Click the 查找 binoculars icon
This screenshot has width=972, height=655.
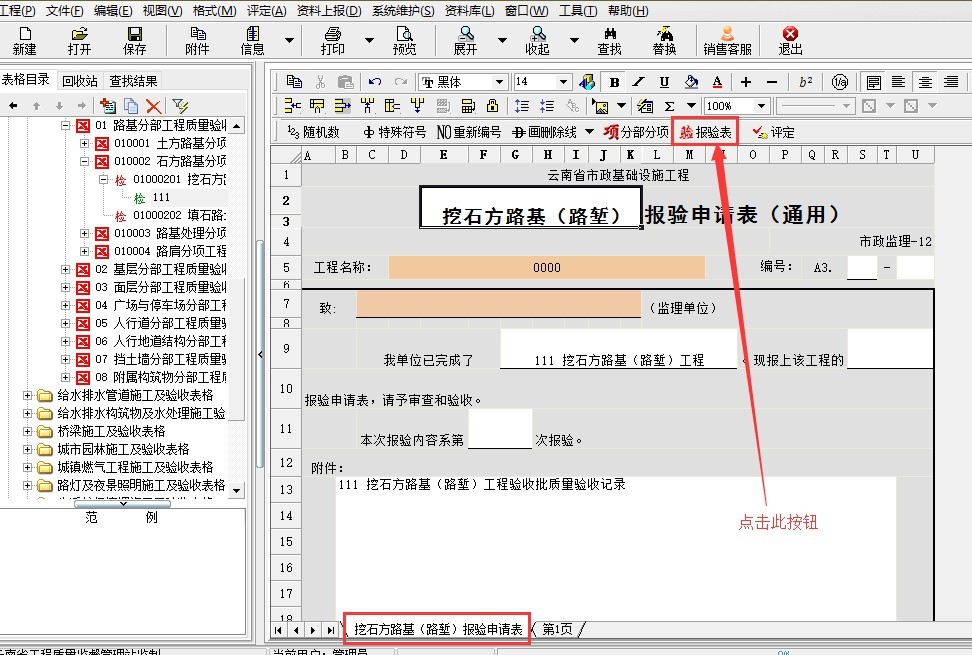click(609, 40)
